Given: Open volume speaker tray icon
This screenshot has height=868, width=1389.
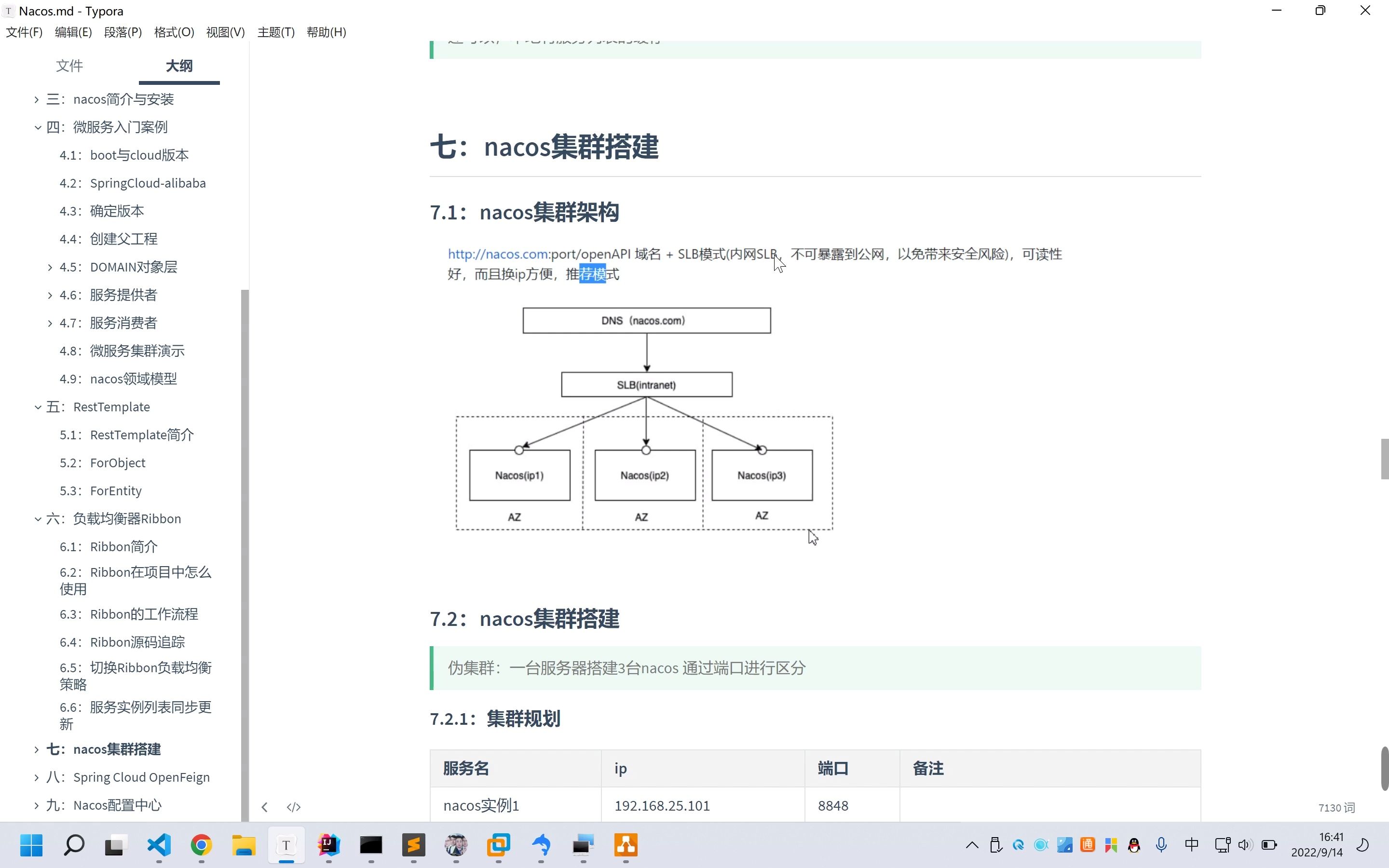Looking at the screenshot, I should (x=1245, y=844).
